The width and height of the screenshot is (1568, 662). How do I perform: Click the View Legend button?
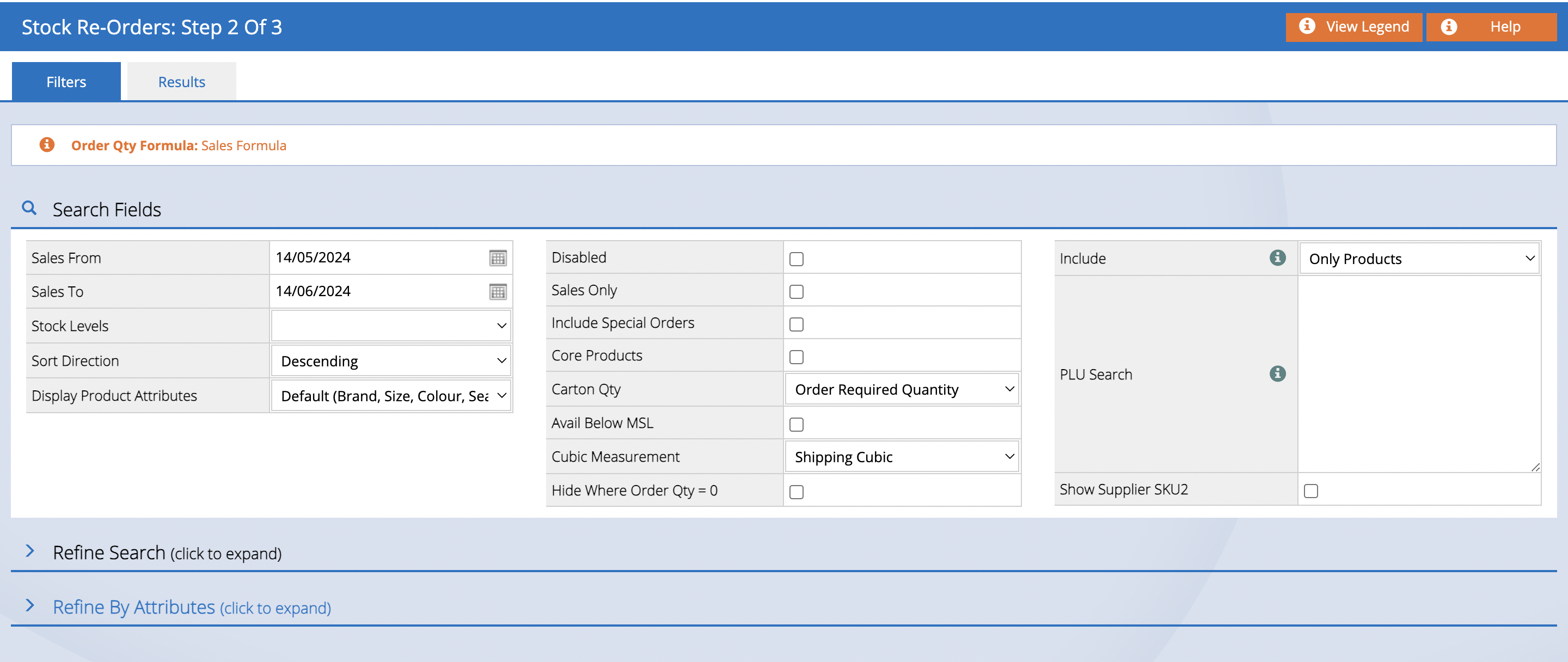[1353, 27]
